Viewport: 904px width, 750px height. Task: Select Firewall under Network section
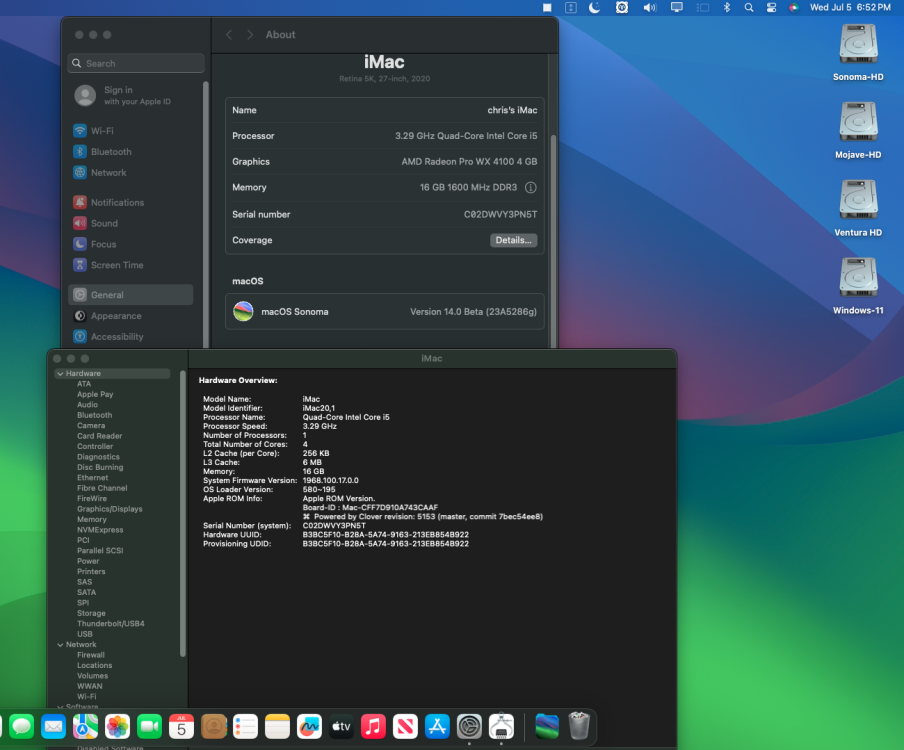(91, 655)
